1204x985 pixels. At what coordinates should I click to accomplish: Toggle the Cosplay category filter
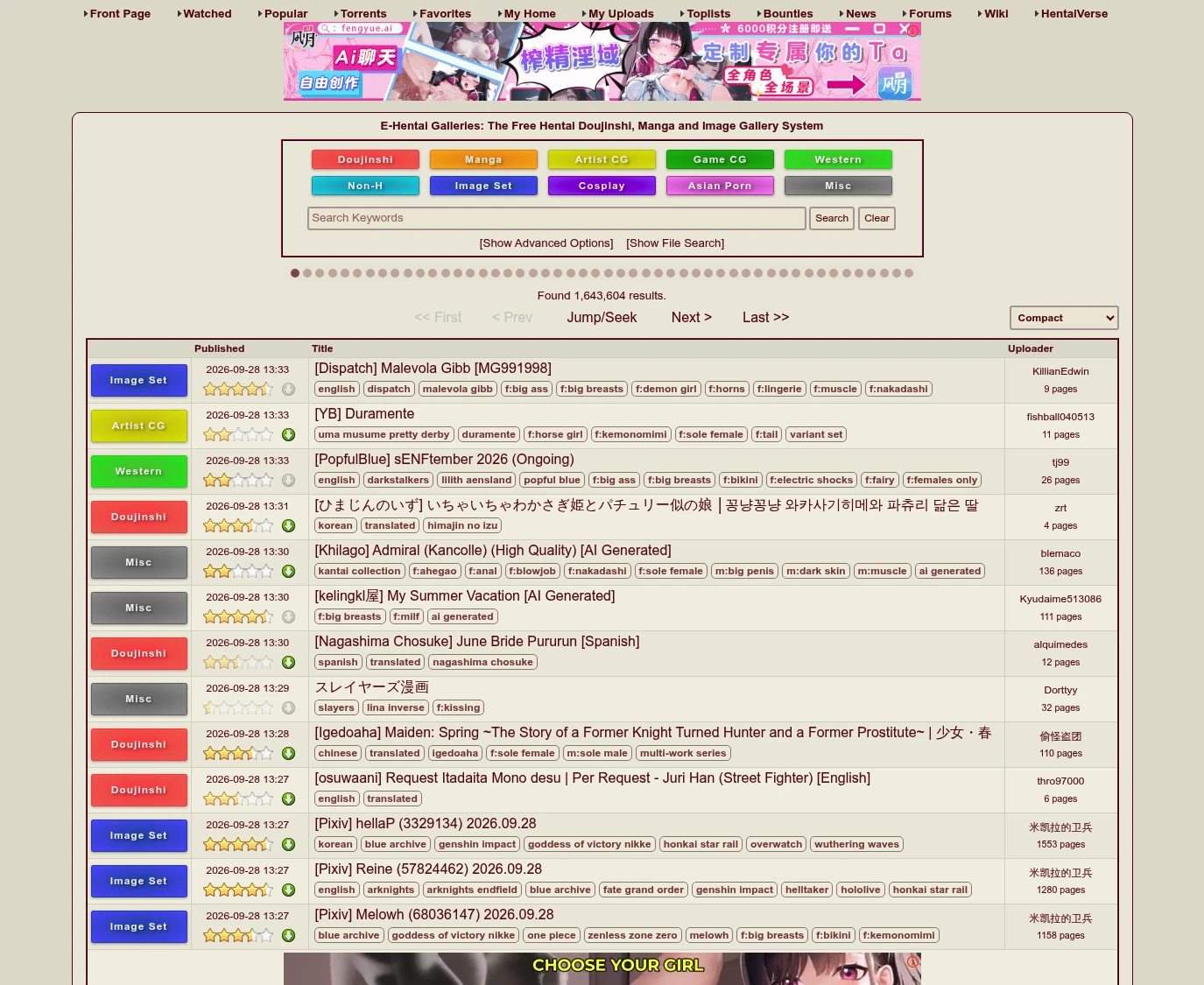point(602,186)
